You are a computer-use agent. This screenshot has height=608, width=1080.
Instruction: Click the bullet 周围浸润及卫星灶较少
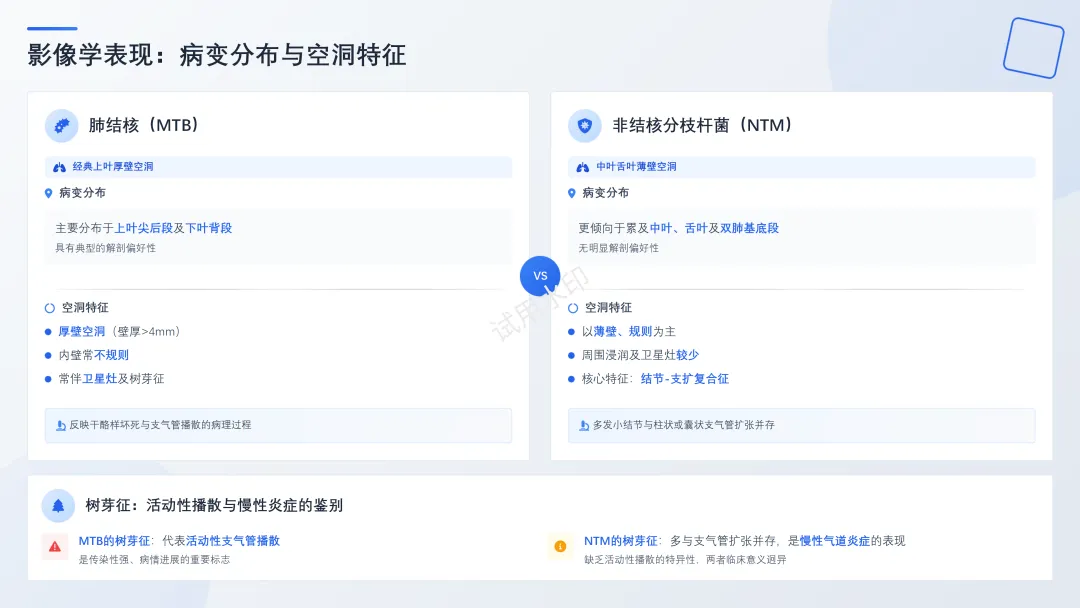(x=640, y=355)
